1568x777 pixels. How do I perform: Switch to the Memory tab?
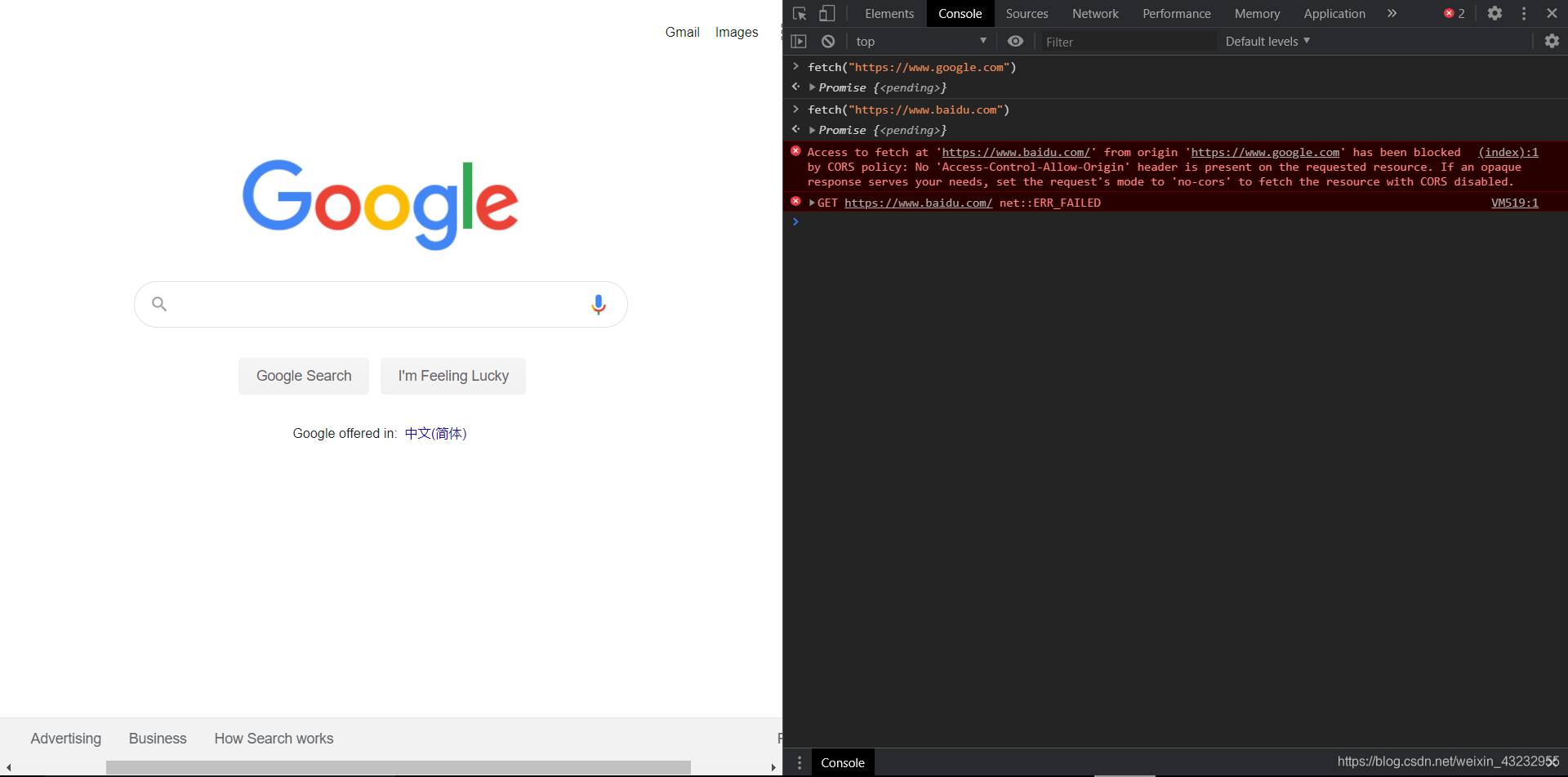pos(1257,14)
